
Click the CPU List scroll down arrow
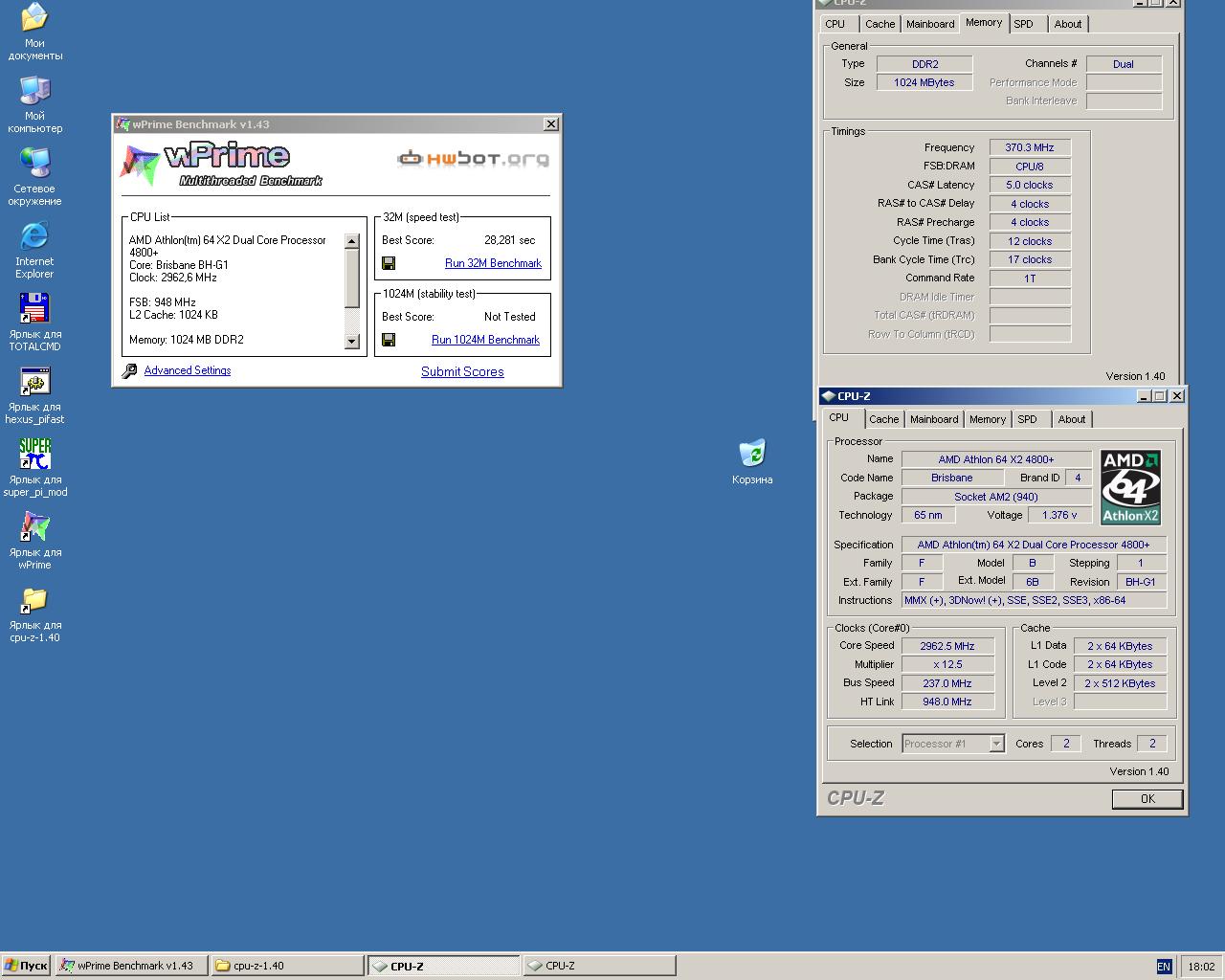pyautogui.click(x=351, y=341)
